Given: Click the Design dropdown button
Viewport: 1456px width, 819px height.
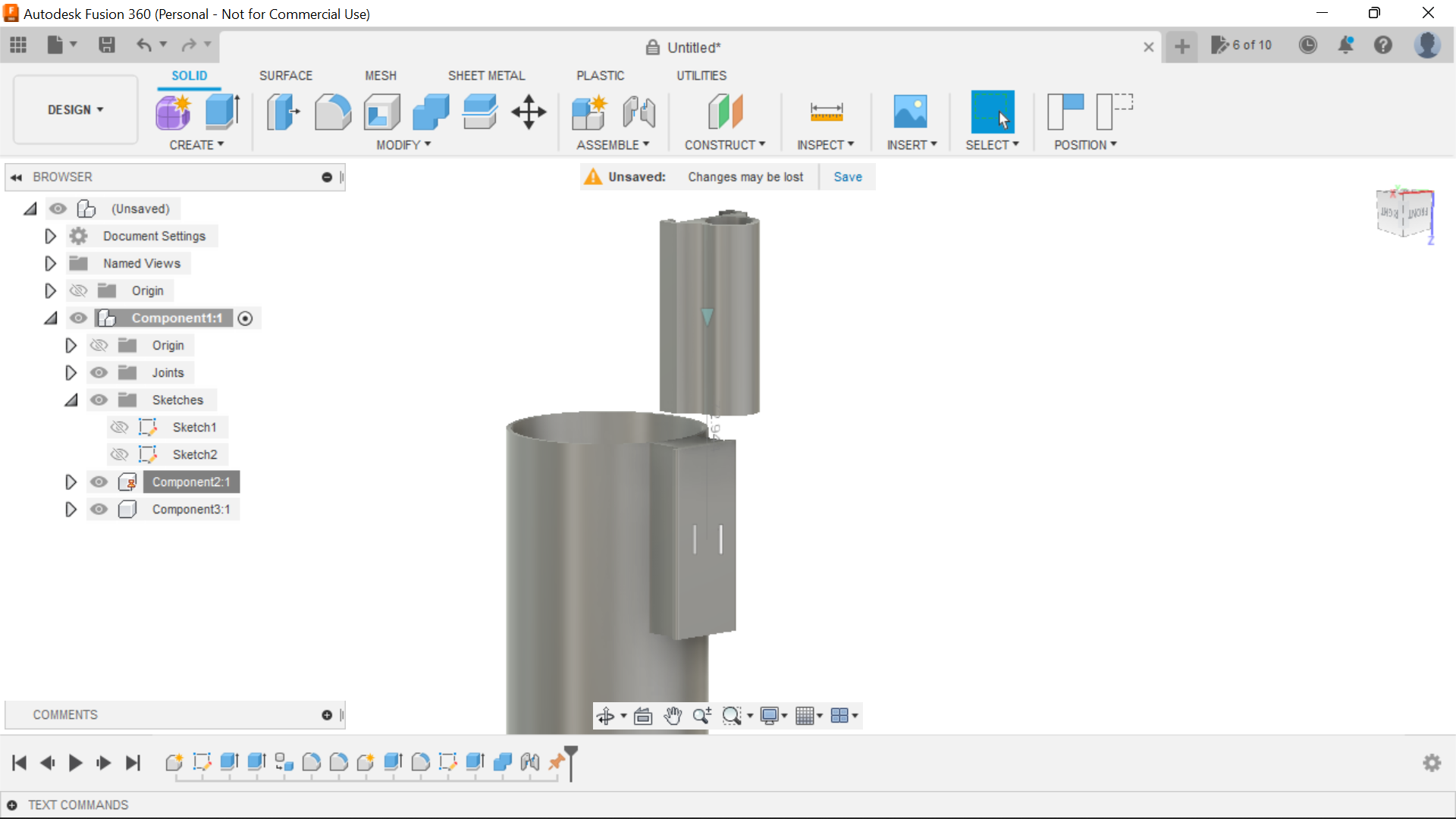Looking at the screenshot, I should coord(75,109).
